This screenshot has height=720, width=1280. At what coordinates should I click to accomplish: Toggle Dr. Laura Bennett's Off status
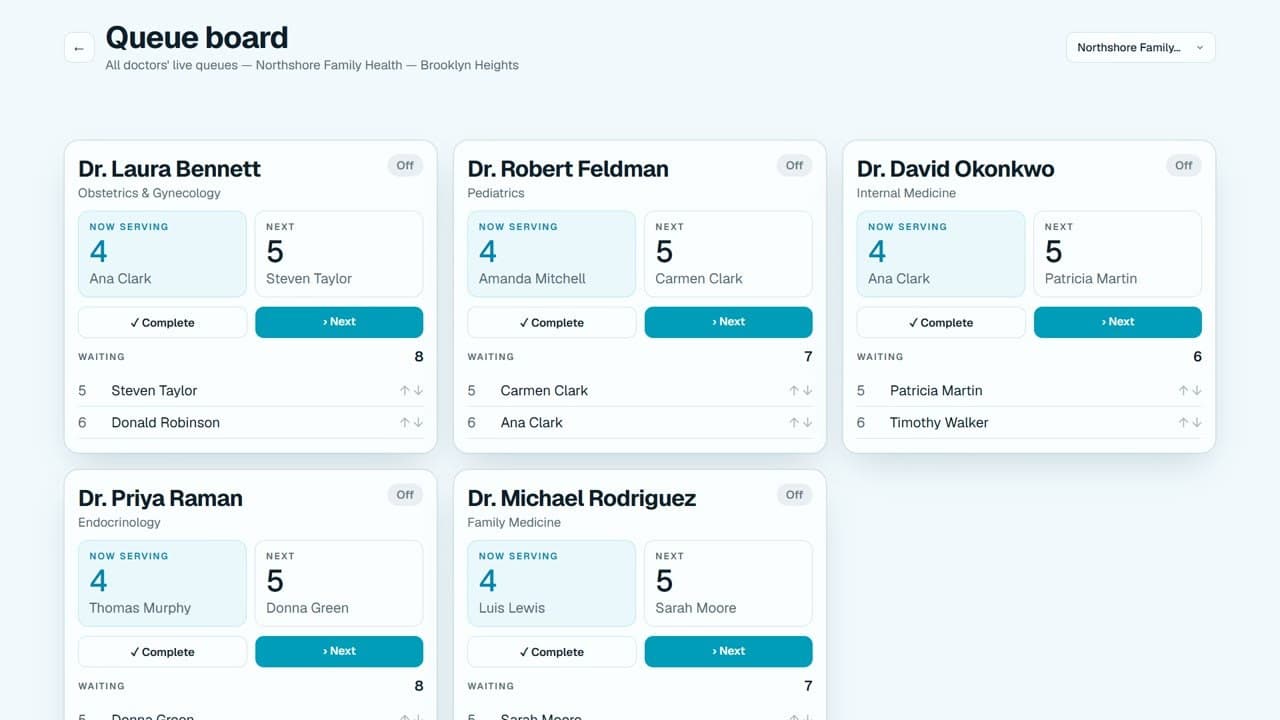click(405, 166)
